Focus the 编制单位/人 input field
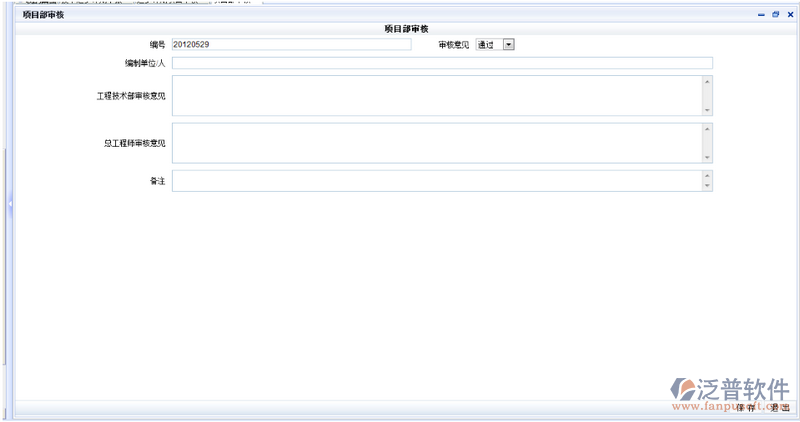The height and width of the screenshot is (422, 800). click(442, 63)
